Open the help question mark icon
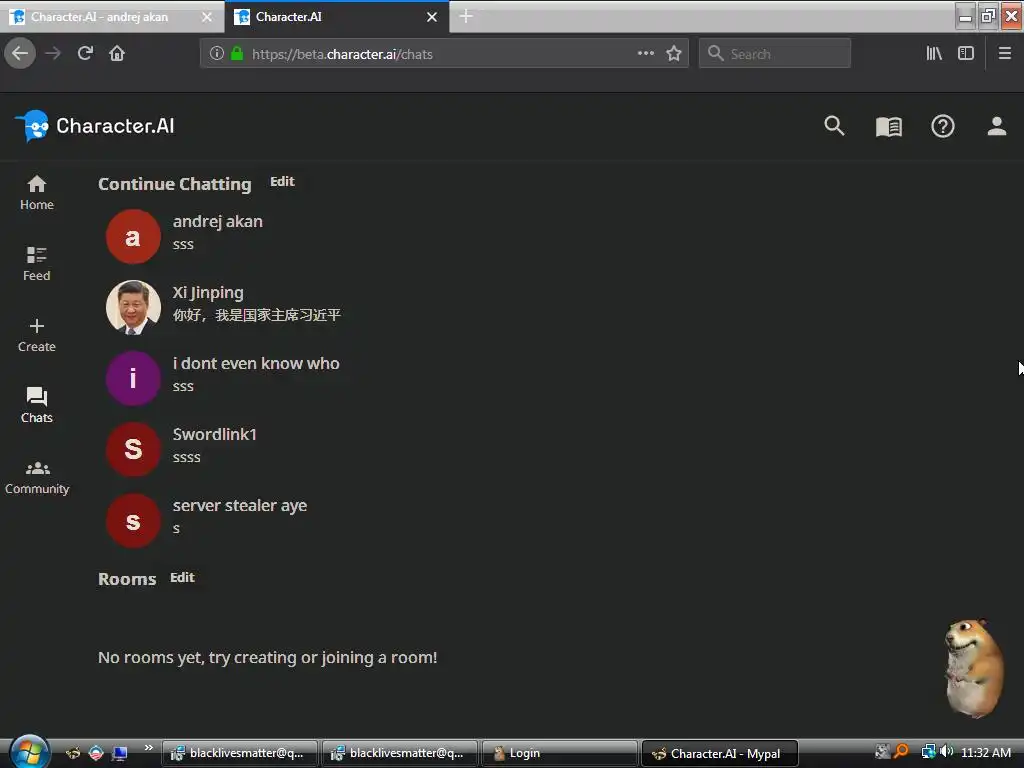The height and width of the screenshot is (768, 1024). [x=942, y=126]
